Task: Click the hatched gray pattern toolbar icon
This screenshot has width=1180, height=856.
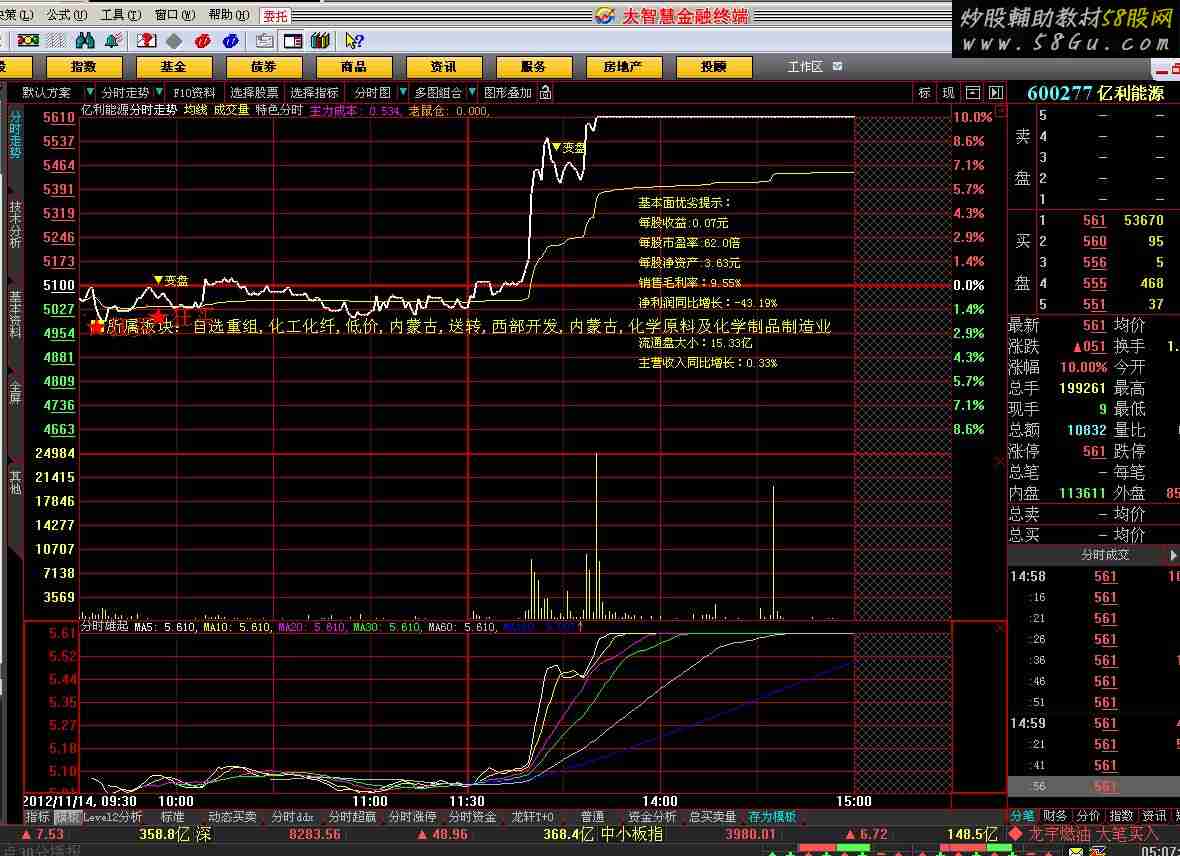Action: coord(57,41)
